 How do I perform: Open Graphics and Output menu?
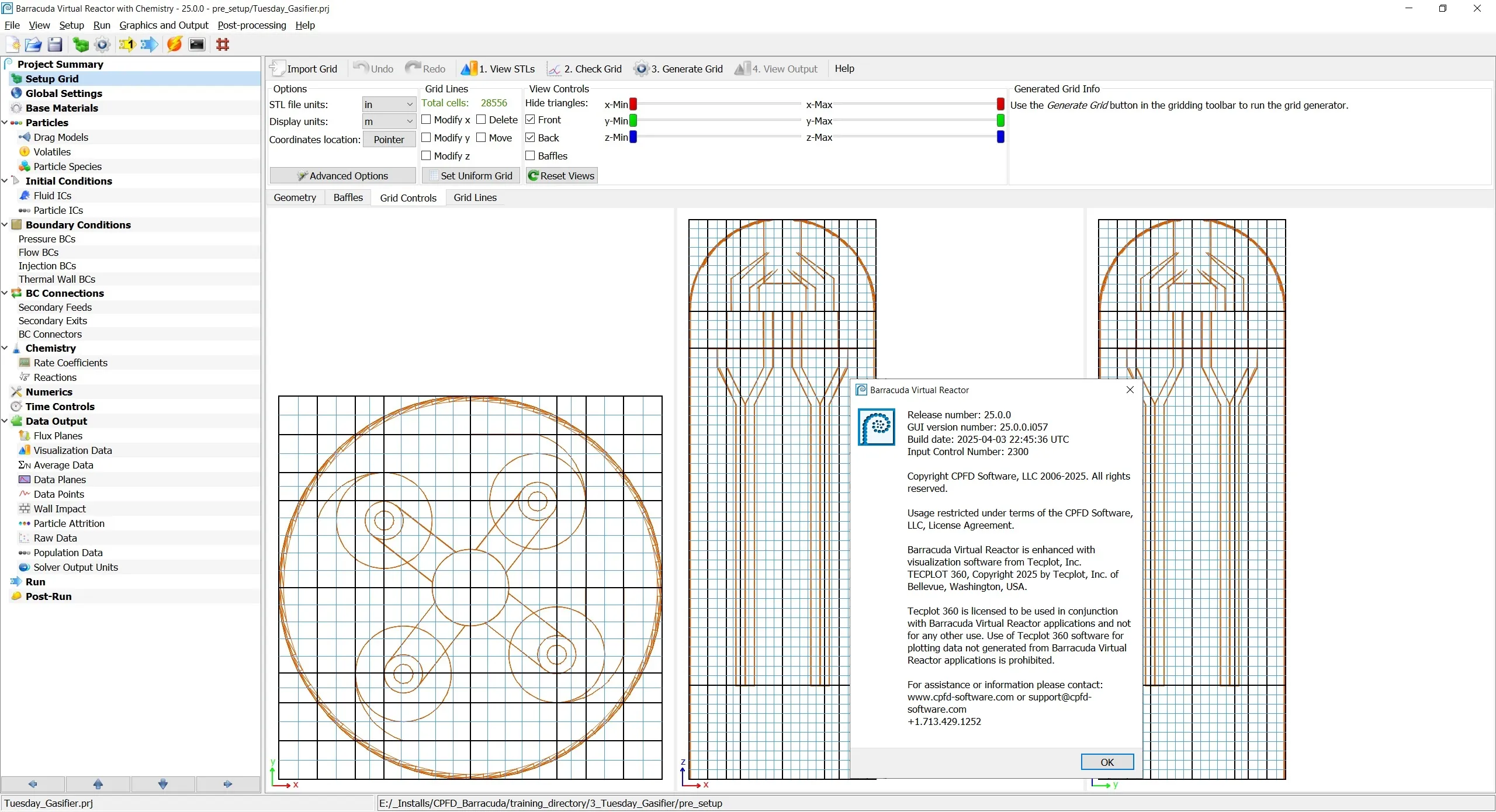click(164, 25)
